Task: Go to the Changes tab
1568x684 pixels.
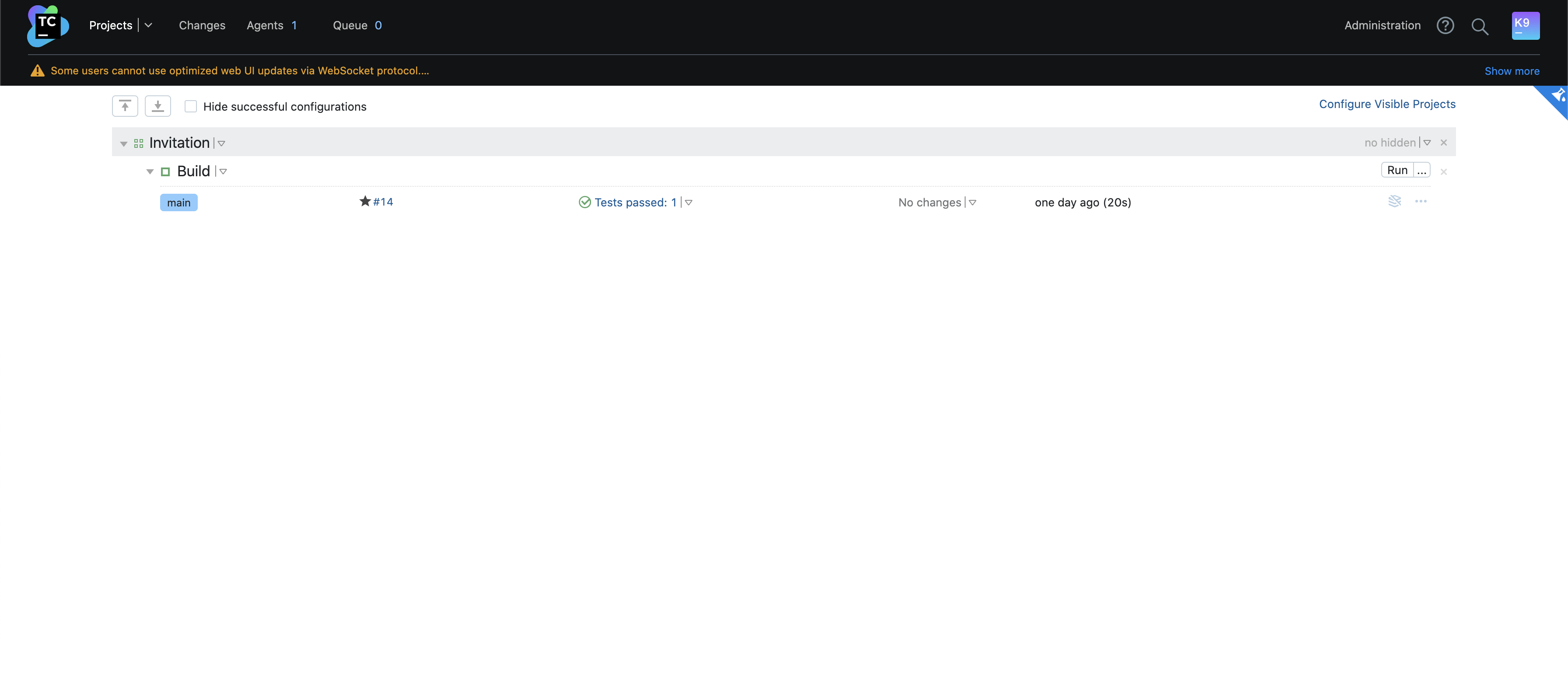Action: click(202, 25)
